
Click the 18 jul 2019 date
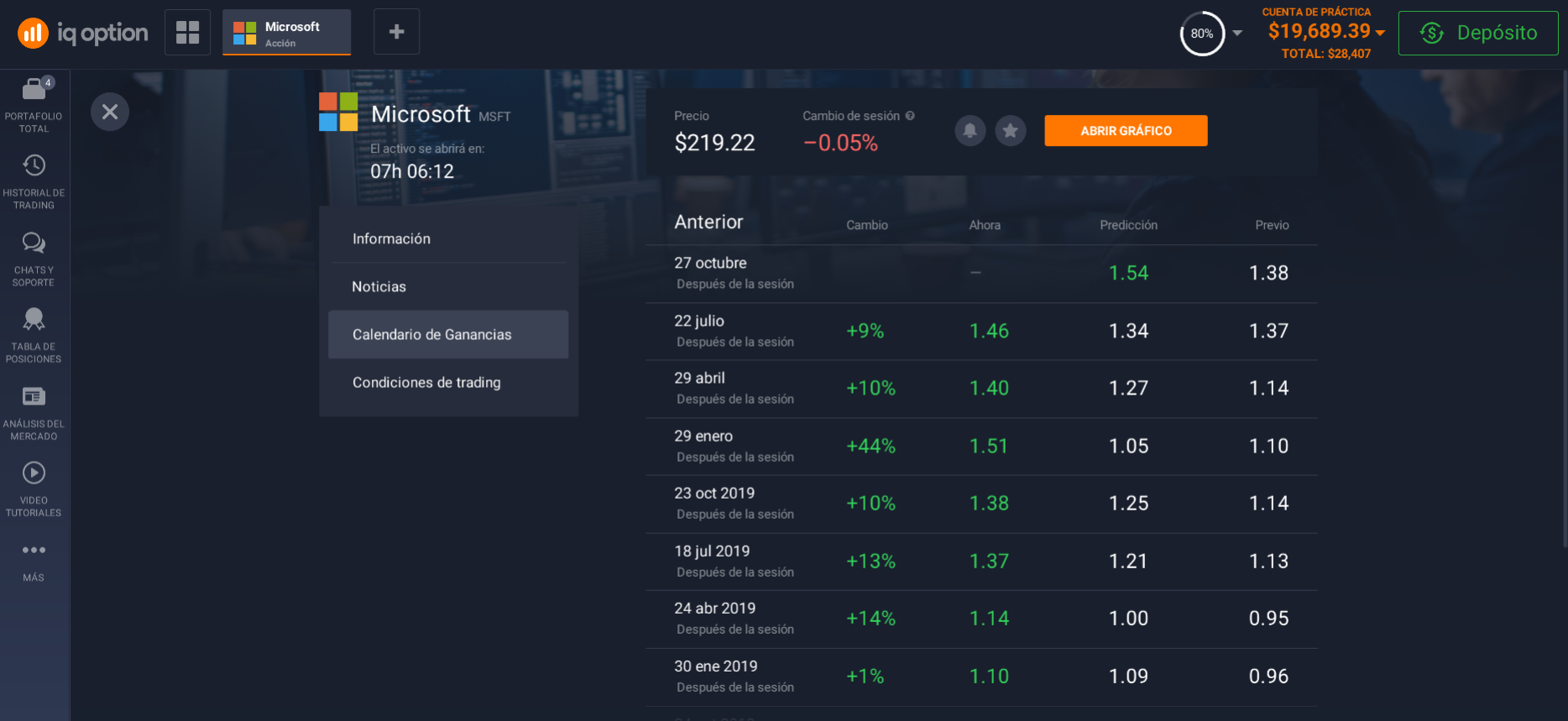click(x=712, y=551)
